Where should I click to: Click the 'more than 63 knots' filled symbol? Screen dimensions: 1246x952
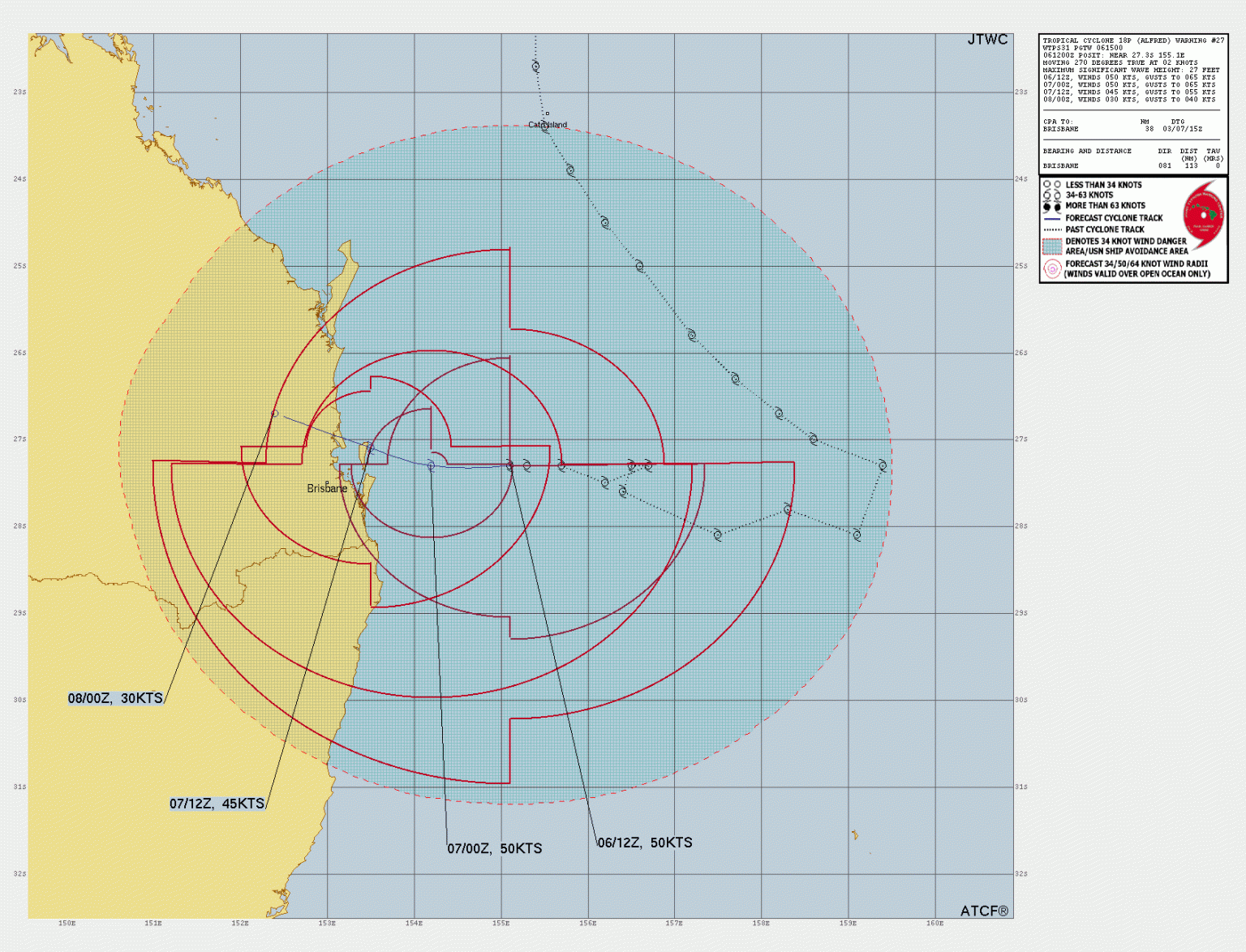[x=1047, y=206]
